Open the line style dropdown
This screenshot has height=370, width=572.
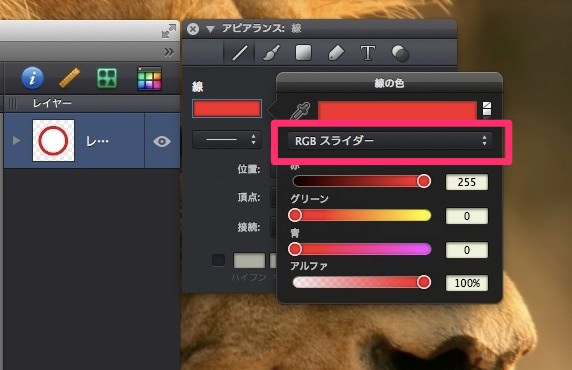(227, 139)
